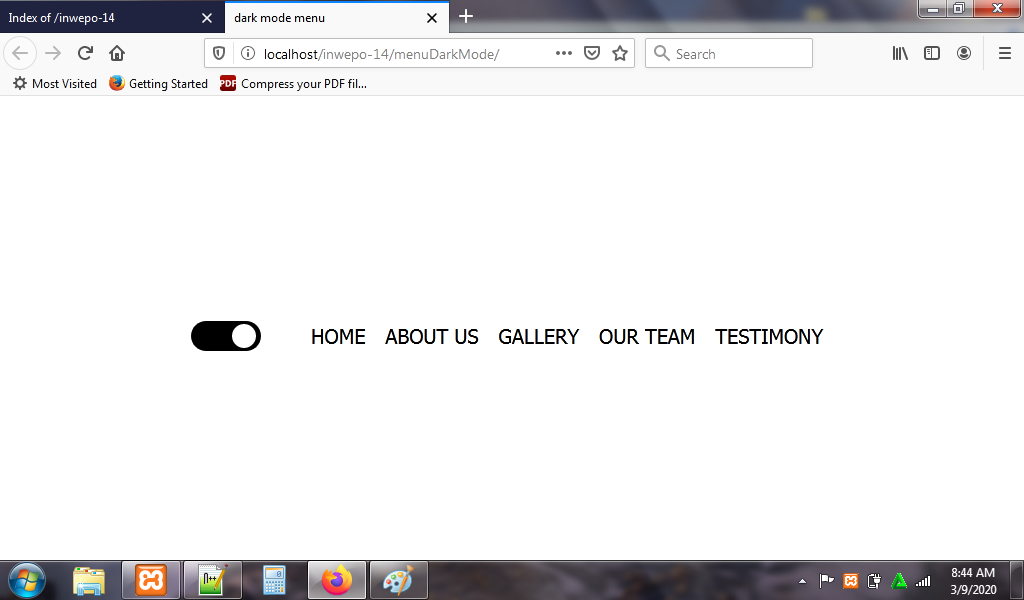The height and width of the screenshot is (600, 1024).
Task: Open a new browser tab
Action: (466, 16)
